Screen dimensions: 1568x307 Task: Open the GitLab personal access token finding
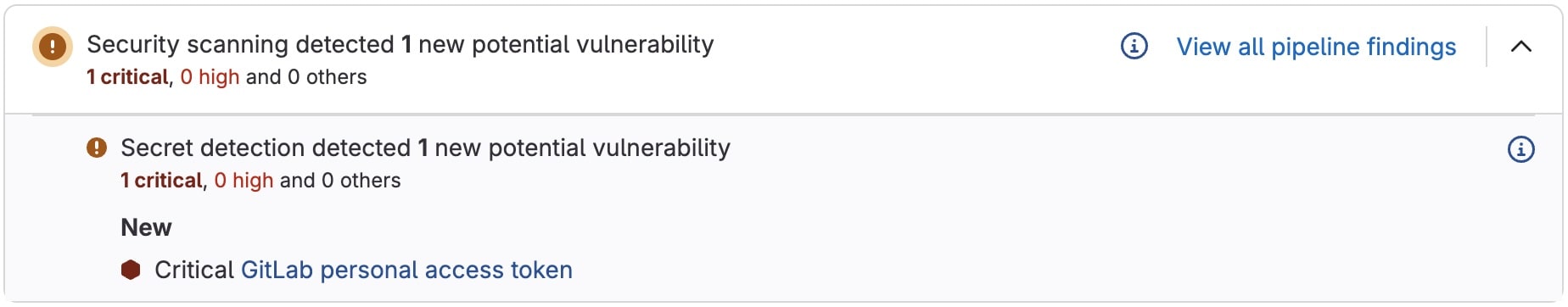(x=406, y=270)
